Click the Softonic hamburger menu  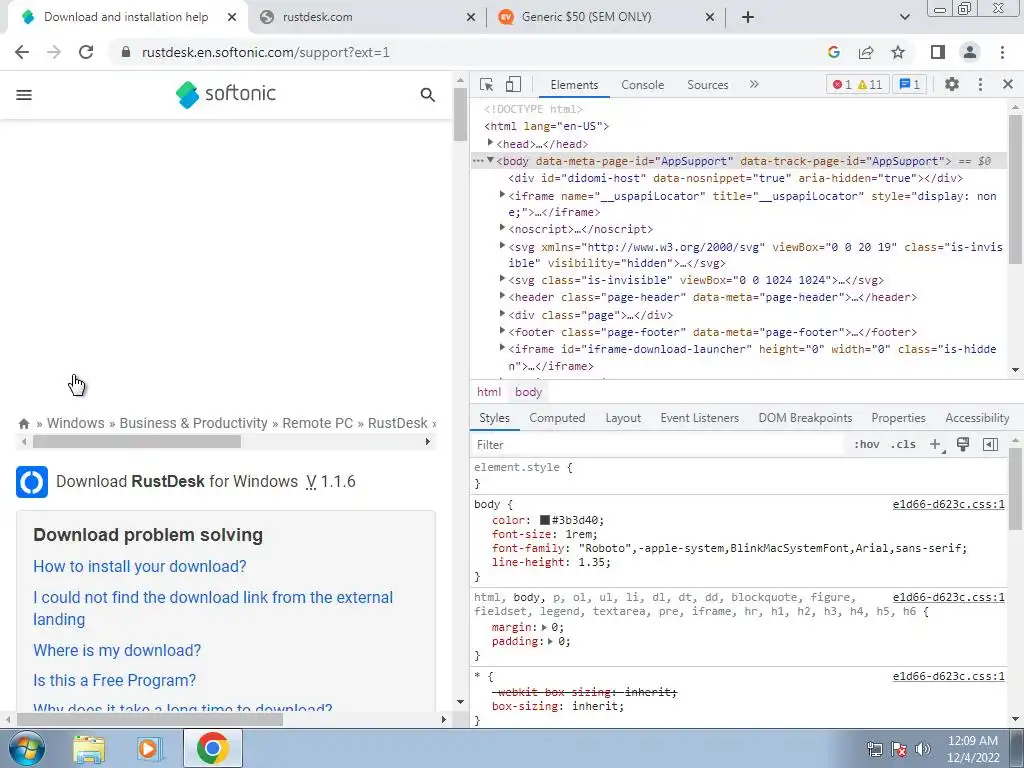[24, 95]
